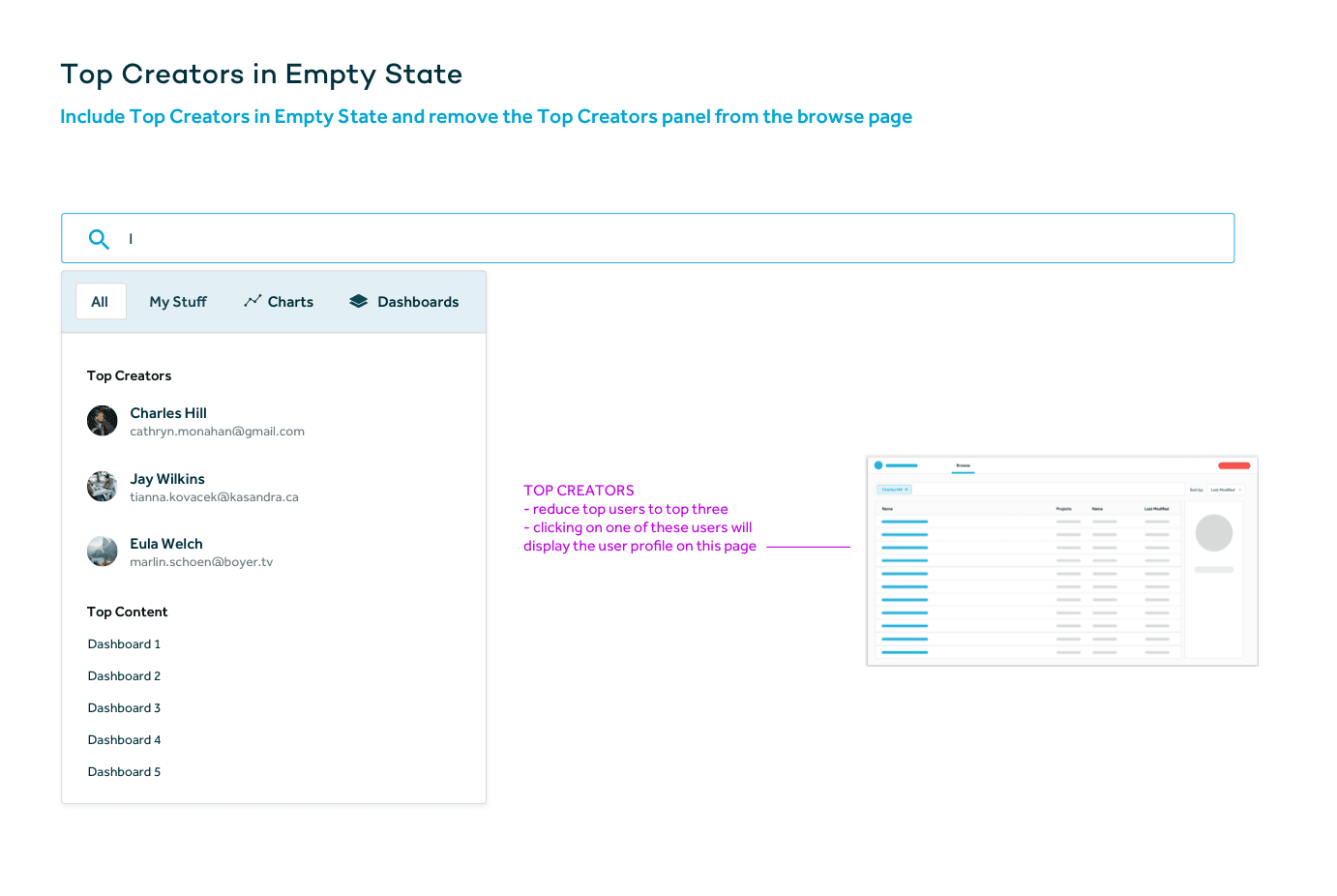1337x896 pixels.
Task: Click the Charles Hill creator name
Action: [x=168, y=413]
